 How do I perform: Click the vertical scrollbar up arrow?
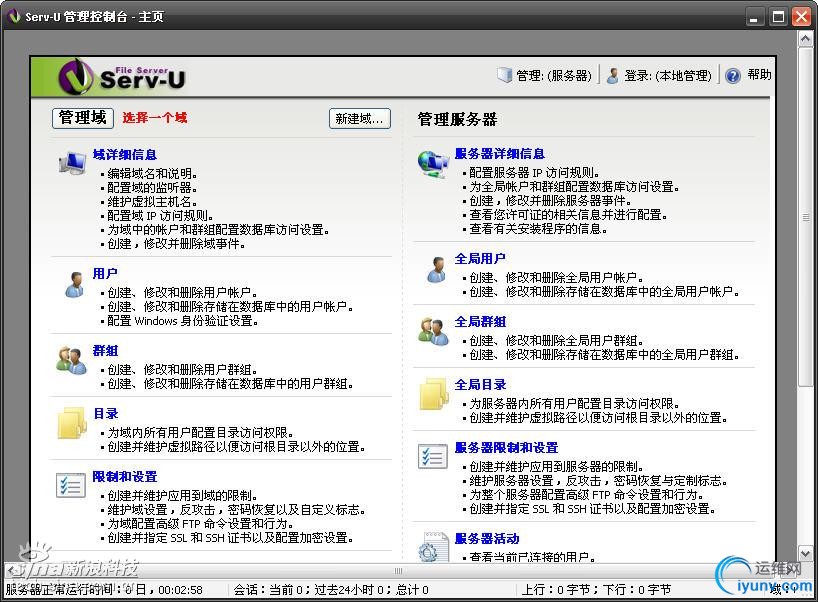click(x=805, y=39)
